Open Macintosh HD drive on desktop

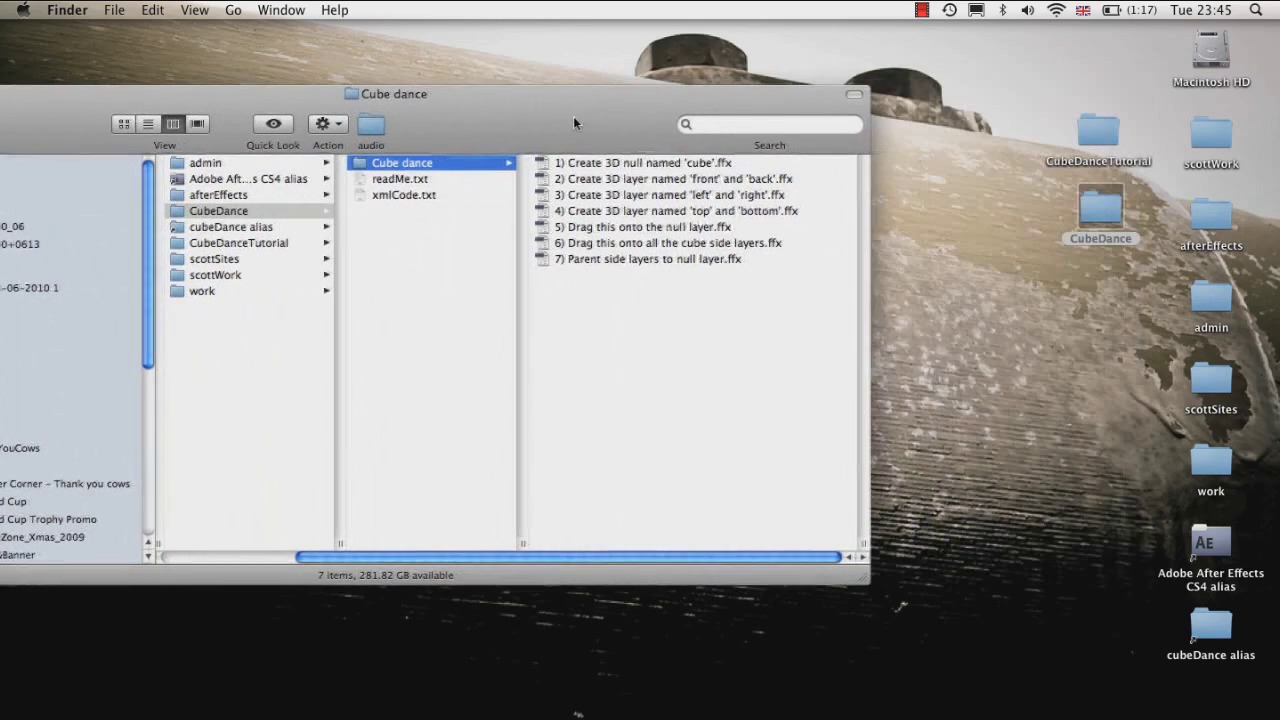point(1211,52)
